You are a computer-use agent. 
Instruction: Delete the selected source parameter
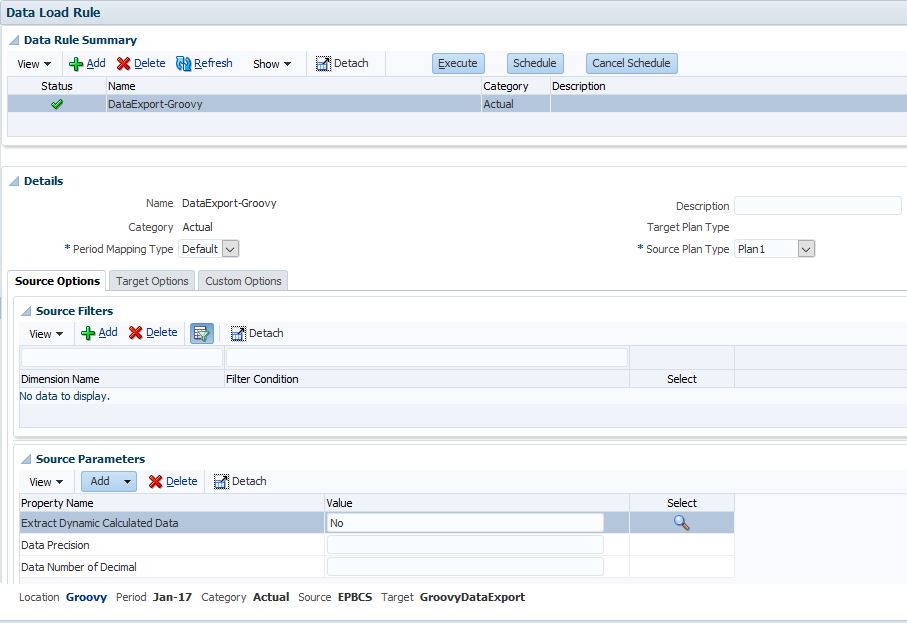click(174, 481)
